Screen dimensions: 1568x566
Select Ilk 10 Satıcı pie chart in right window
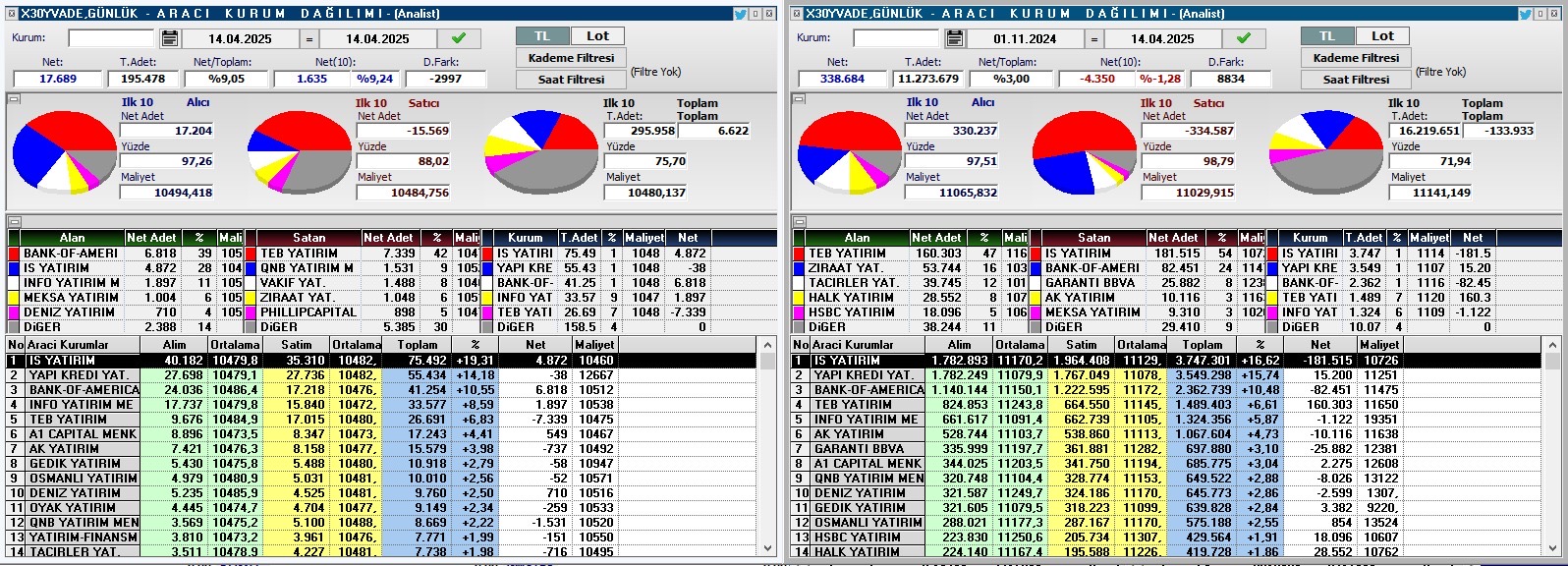1085,152
